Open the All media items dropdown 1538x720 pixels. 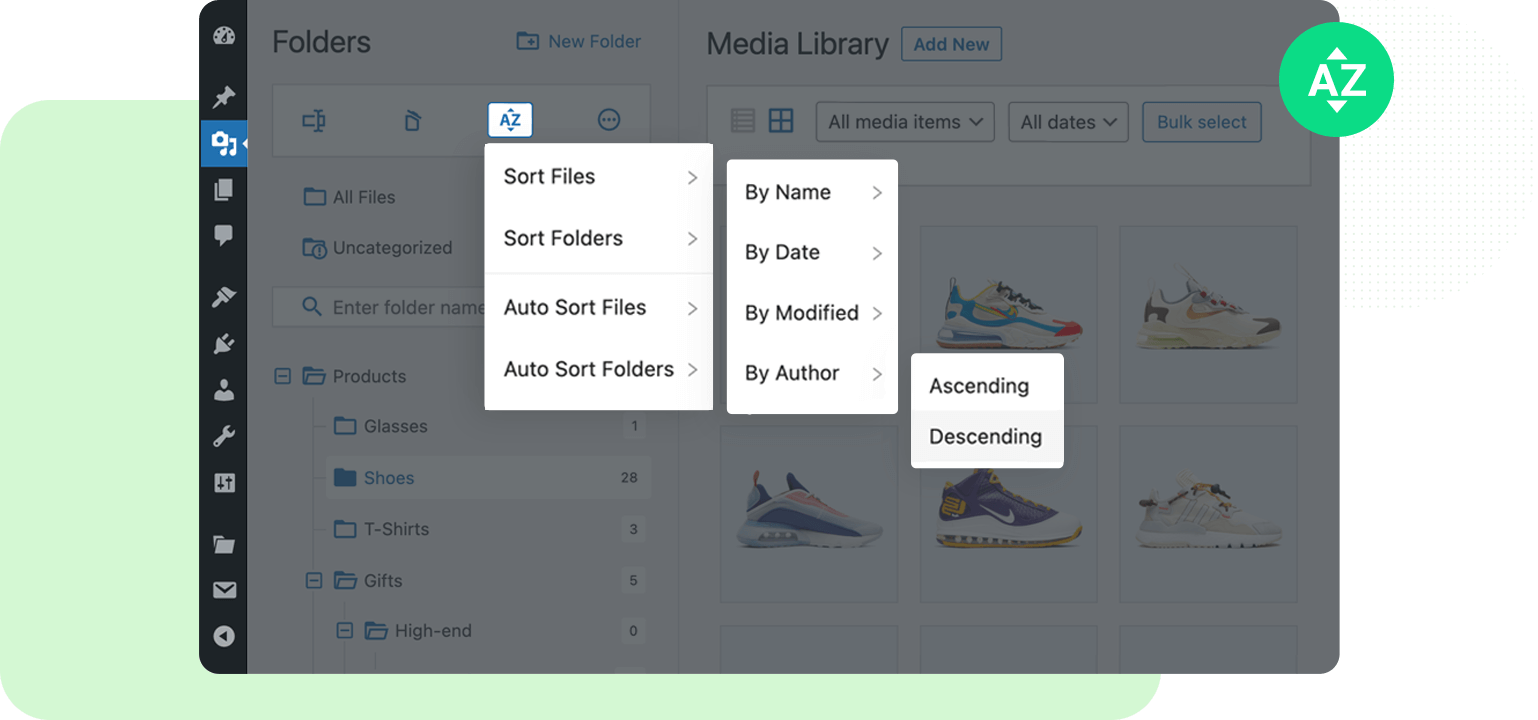pos(905,122)
